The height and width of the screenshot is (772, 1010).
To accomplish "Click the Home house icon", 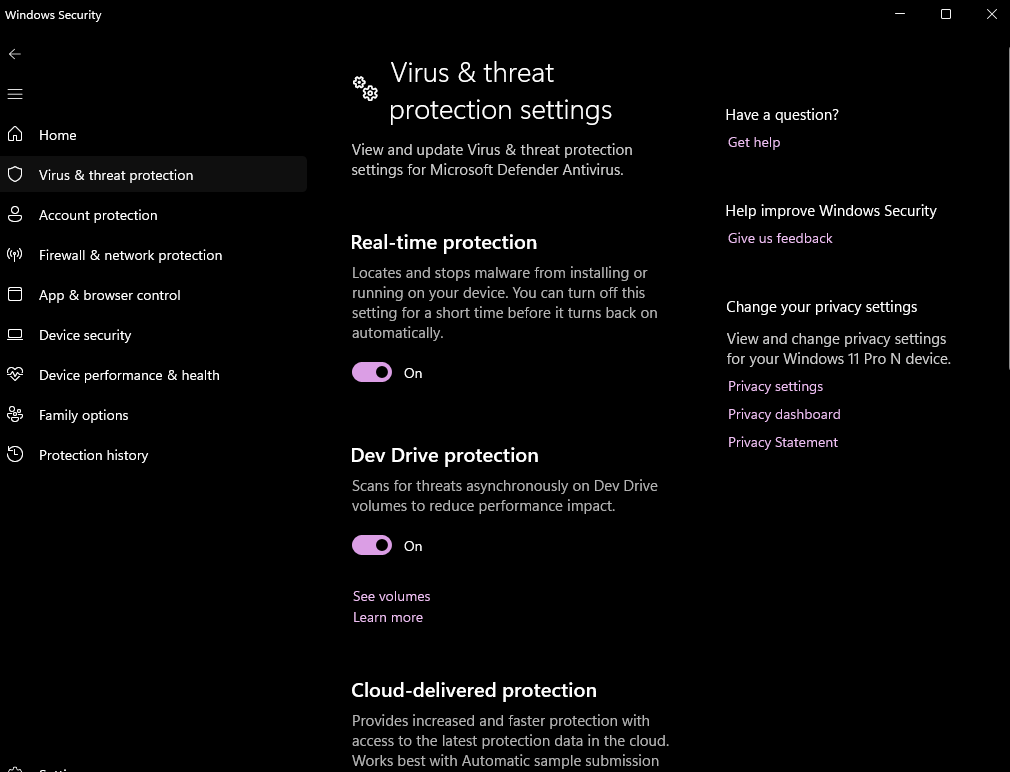I will (x=15, y=135).
